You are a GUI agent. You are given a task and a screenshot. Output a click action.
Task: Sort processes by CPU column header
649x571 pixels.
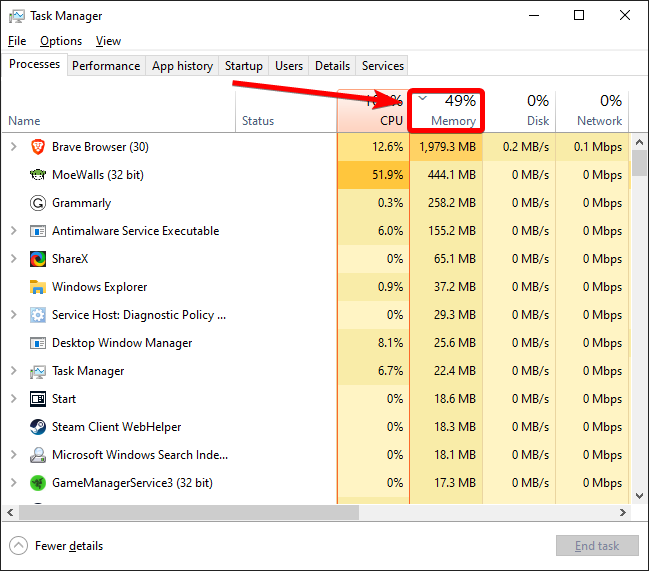click(x=373, y=111)
